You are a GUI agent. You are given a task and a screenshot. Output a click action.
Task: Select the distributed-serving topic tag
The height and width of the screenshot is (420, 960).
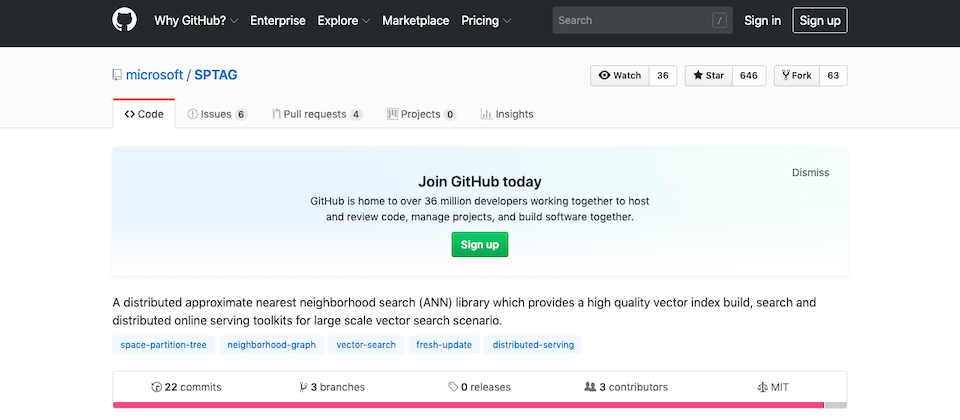tap(533, 345)
